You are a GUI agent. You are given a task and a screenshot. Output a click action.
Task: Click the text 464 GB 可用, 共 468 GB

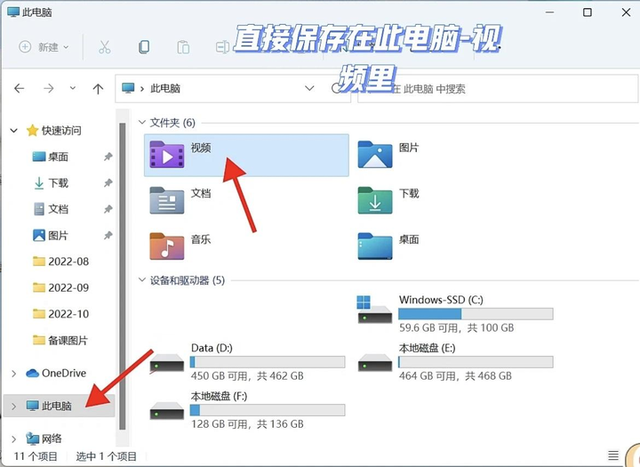click(x=455, y=376)
